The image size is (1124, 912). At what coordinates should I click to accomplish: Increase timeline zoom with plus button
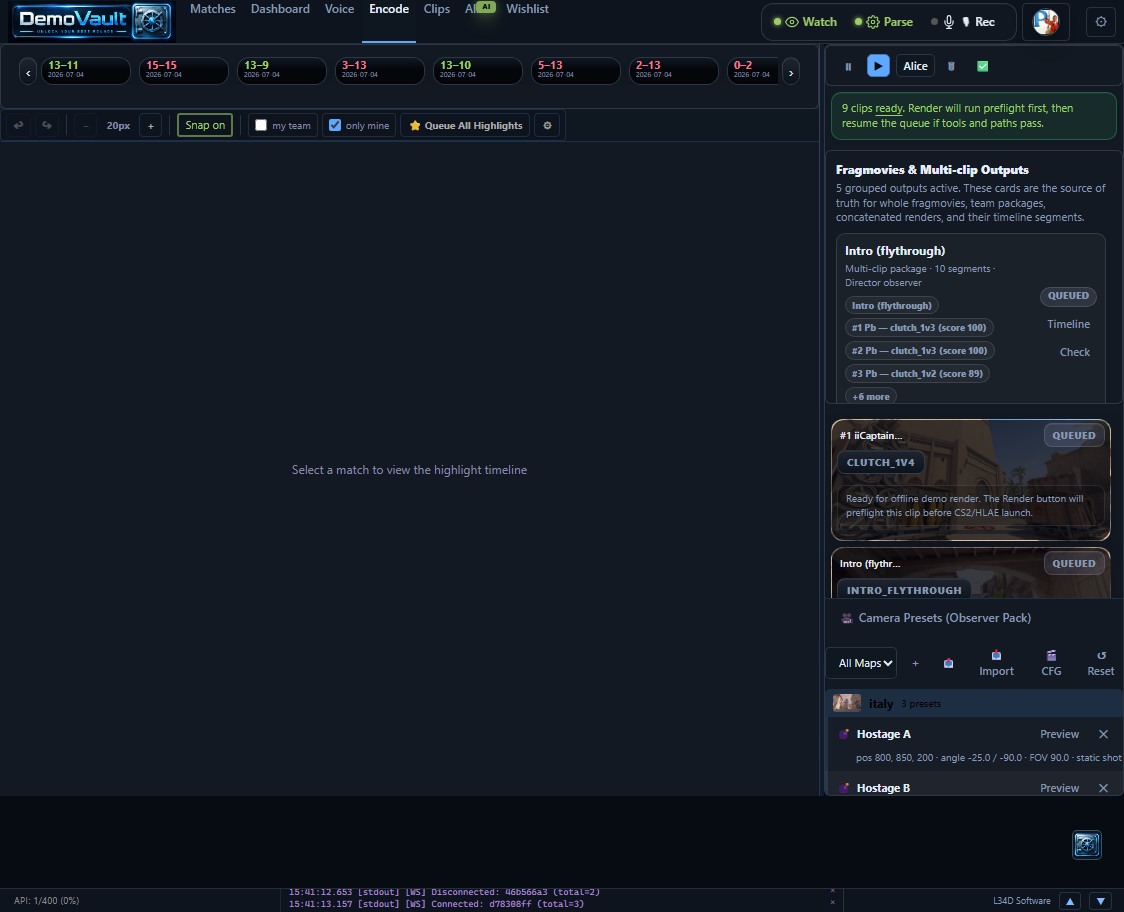151,125
